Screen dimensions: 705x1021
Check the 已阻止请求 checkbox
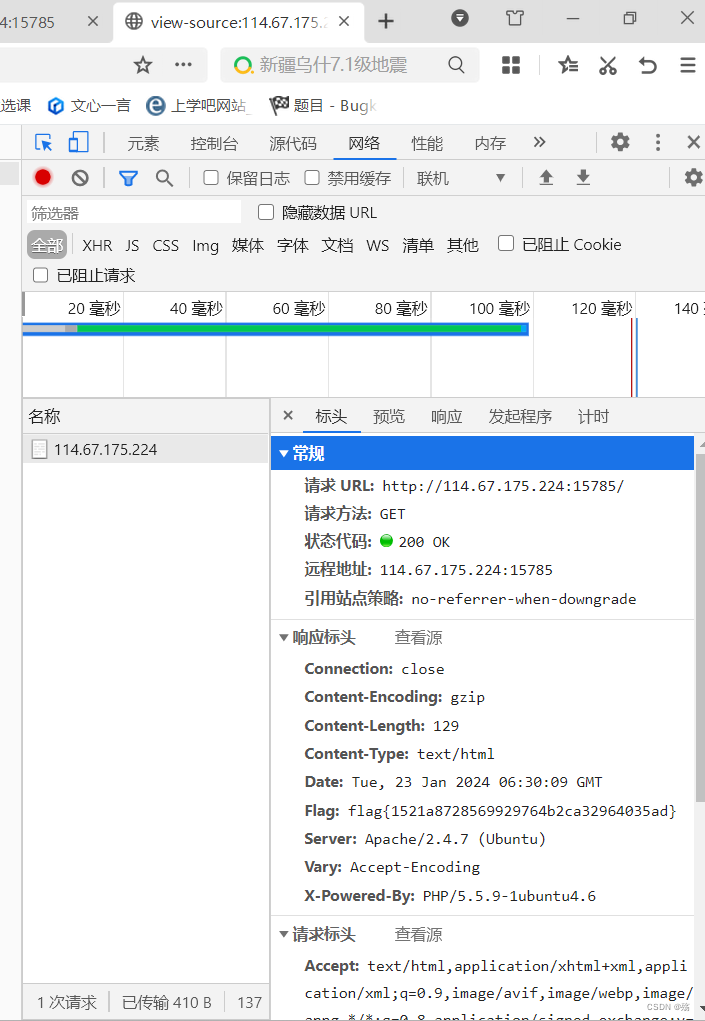tap(40, 275)
